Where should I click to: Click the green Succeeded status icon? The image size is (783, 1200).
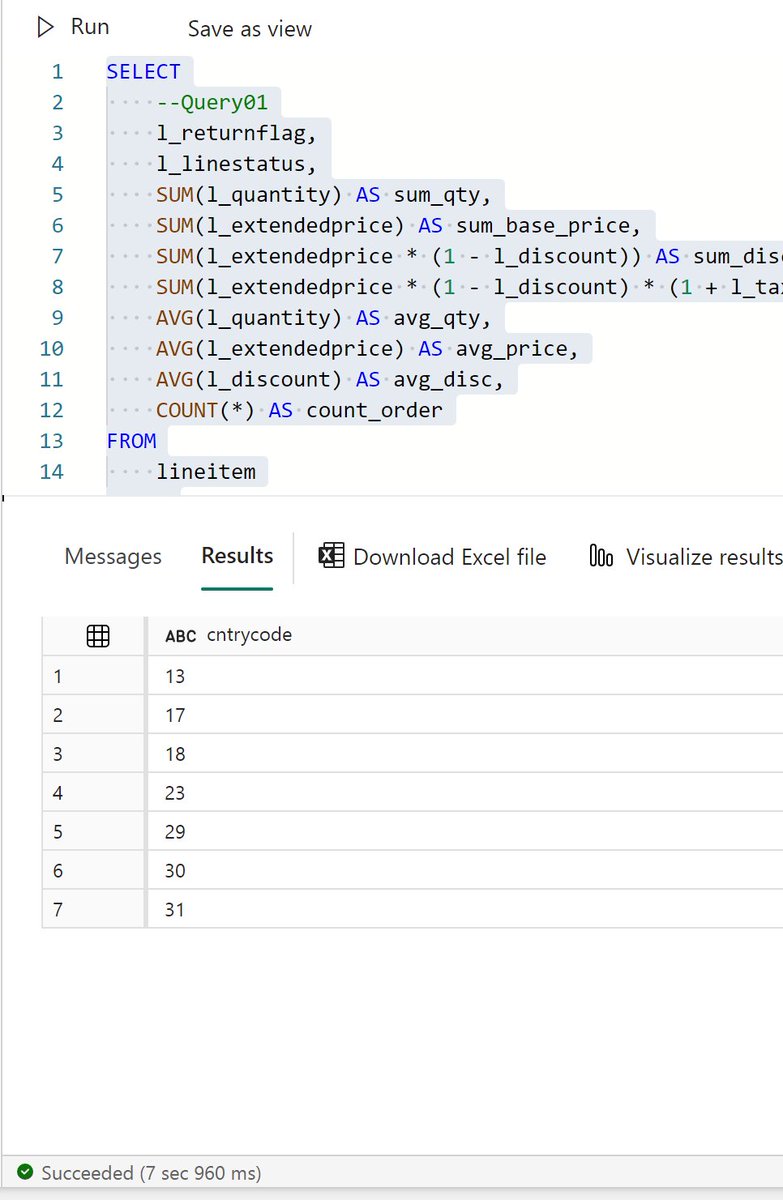tap(24, 1172)
